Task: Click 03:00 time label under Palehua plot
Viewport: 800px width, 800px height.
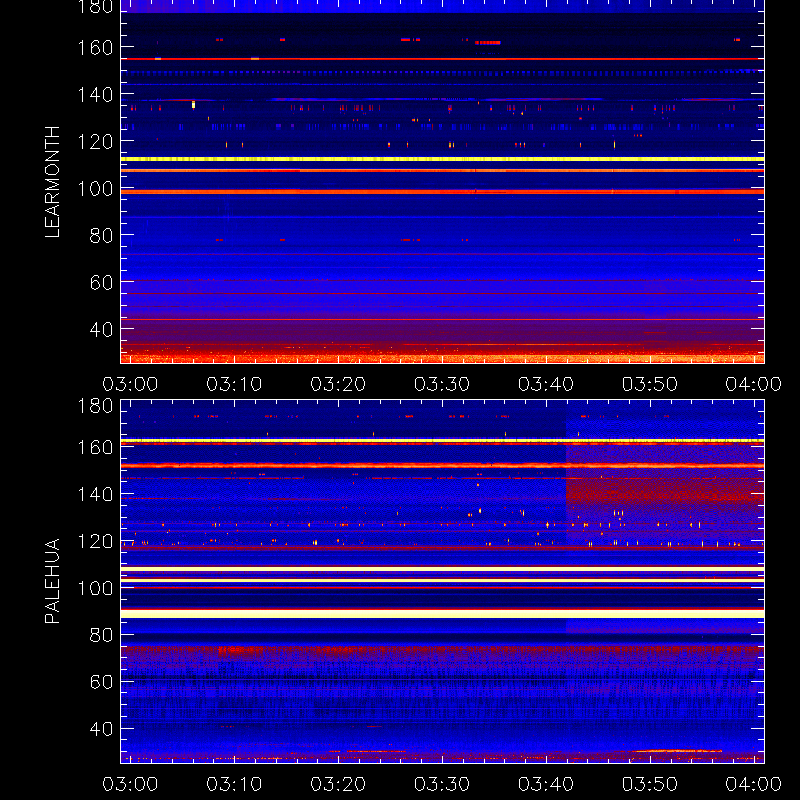Action: point(130,784)
